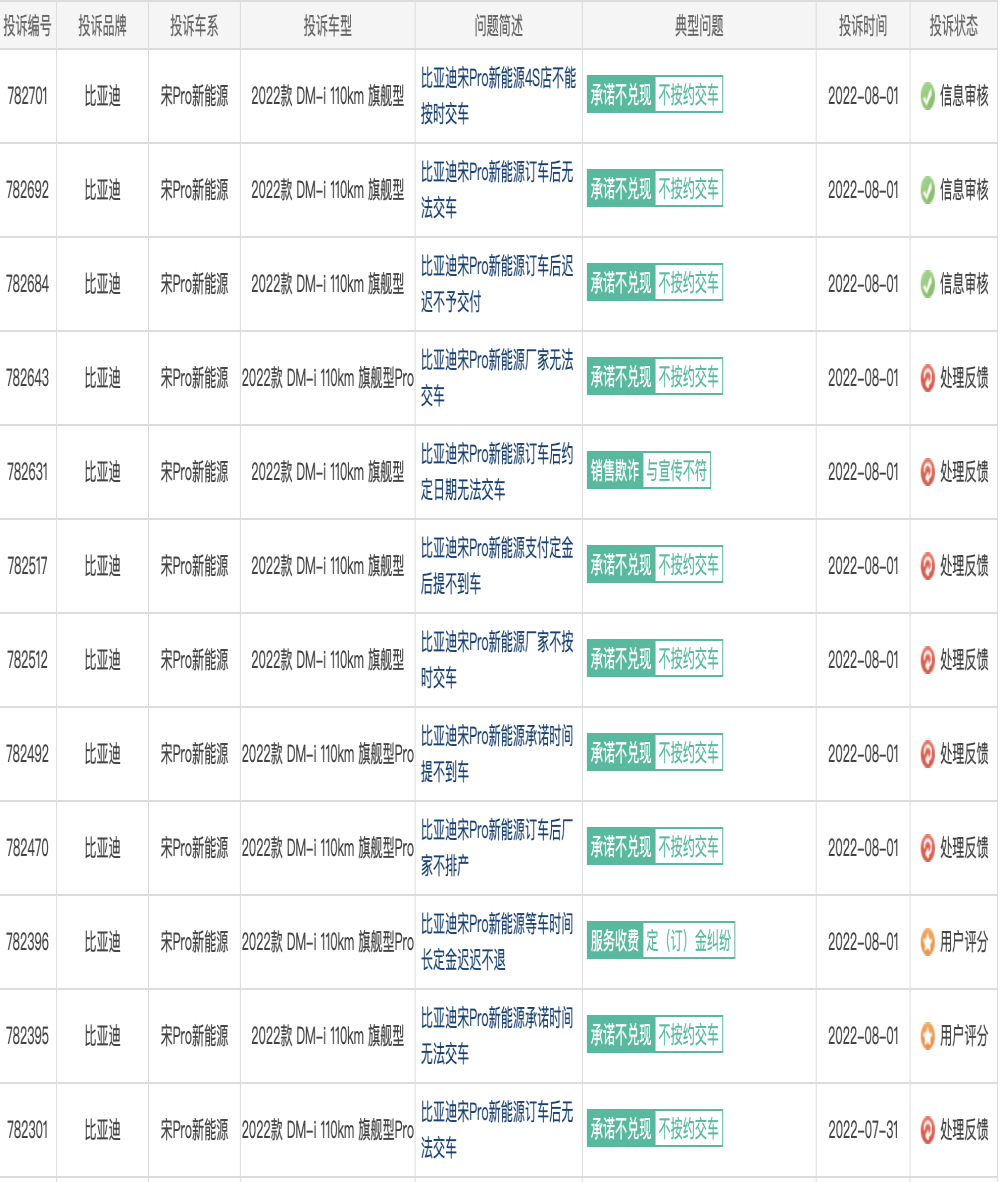
Task: Select complaint number 782643
Action: [28, 378]
